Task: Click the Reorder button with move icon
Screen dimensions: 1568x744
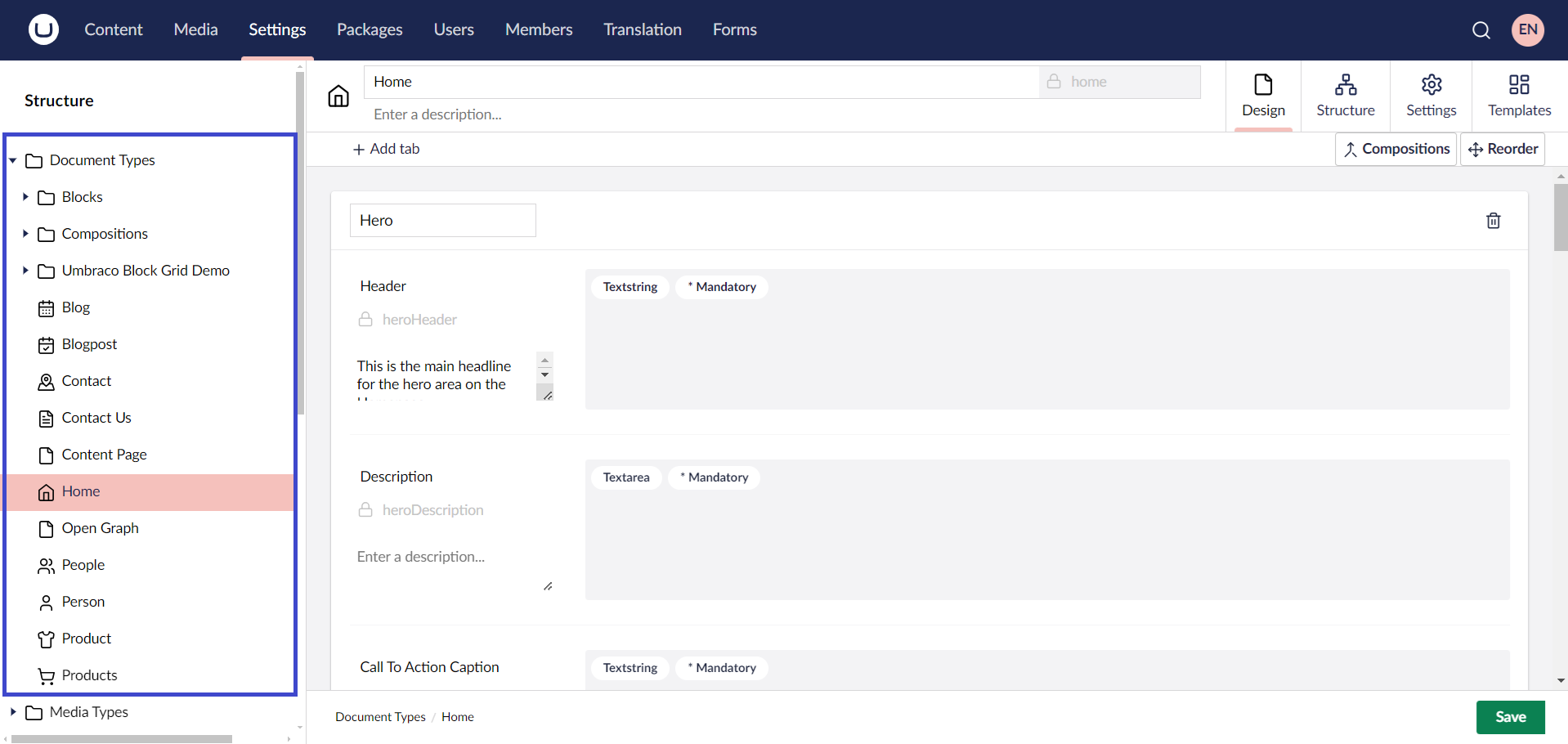Action: tap(1503, 149)
